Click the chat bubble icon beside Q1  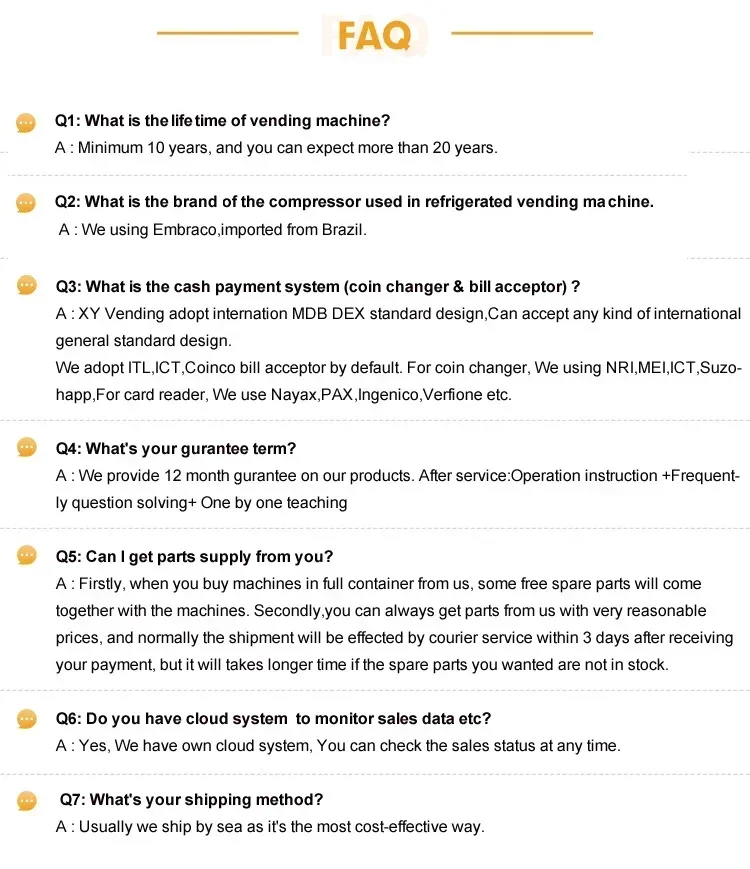tap(26, 122)
